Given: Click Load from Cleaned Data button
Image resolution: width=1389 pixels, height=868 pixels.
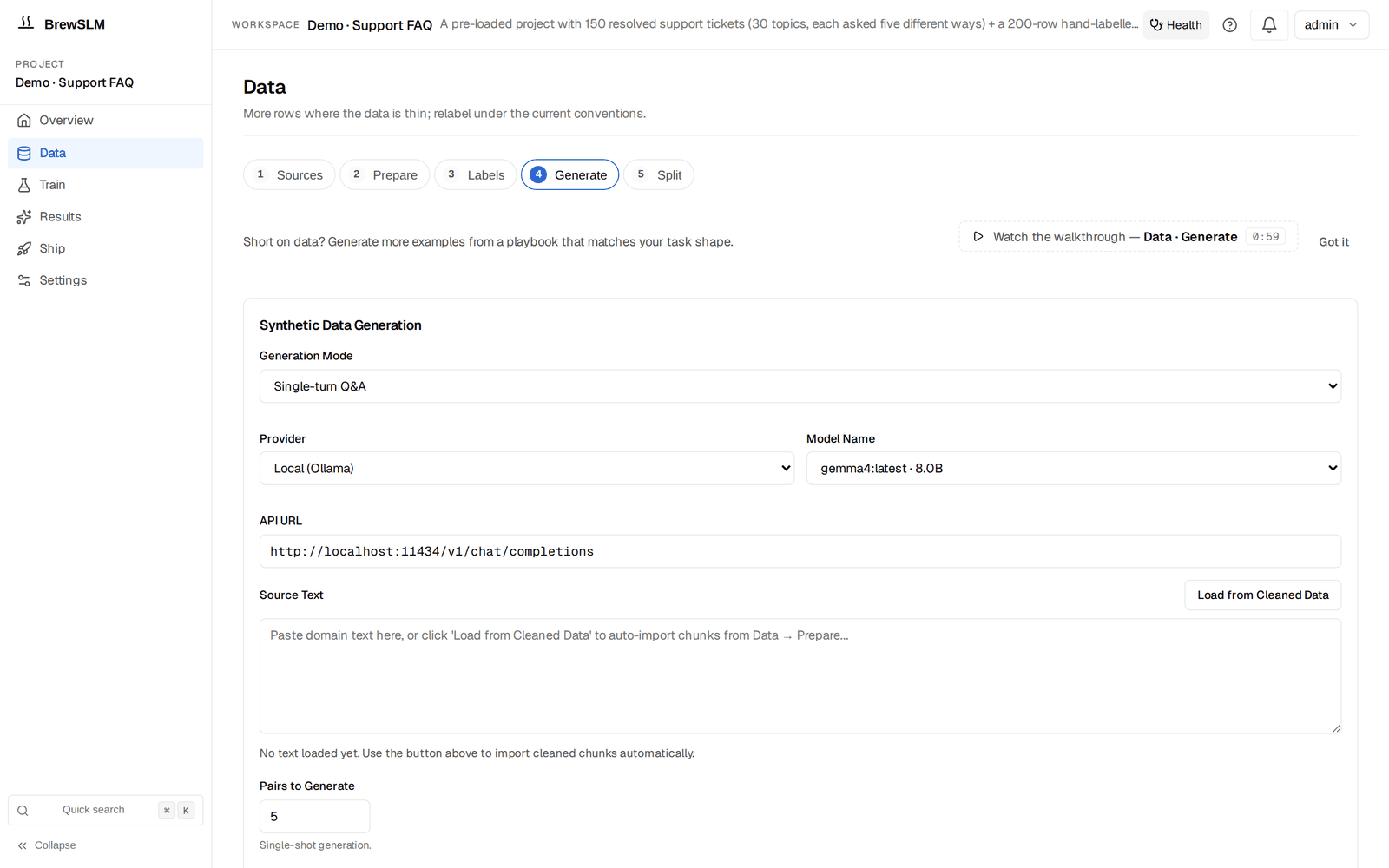Looking at the screenshot, I should (1262, 595).
